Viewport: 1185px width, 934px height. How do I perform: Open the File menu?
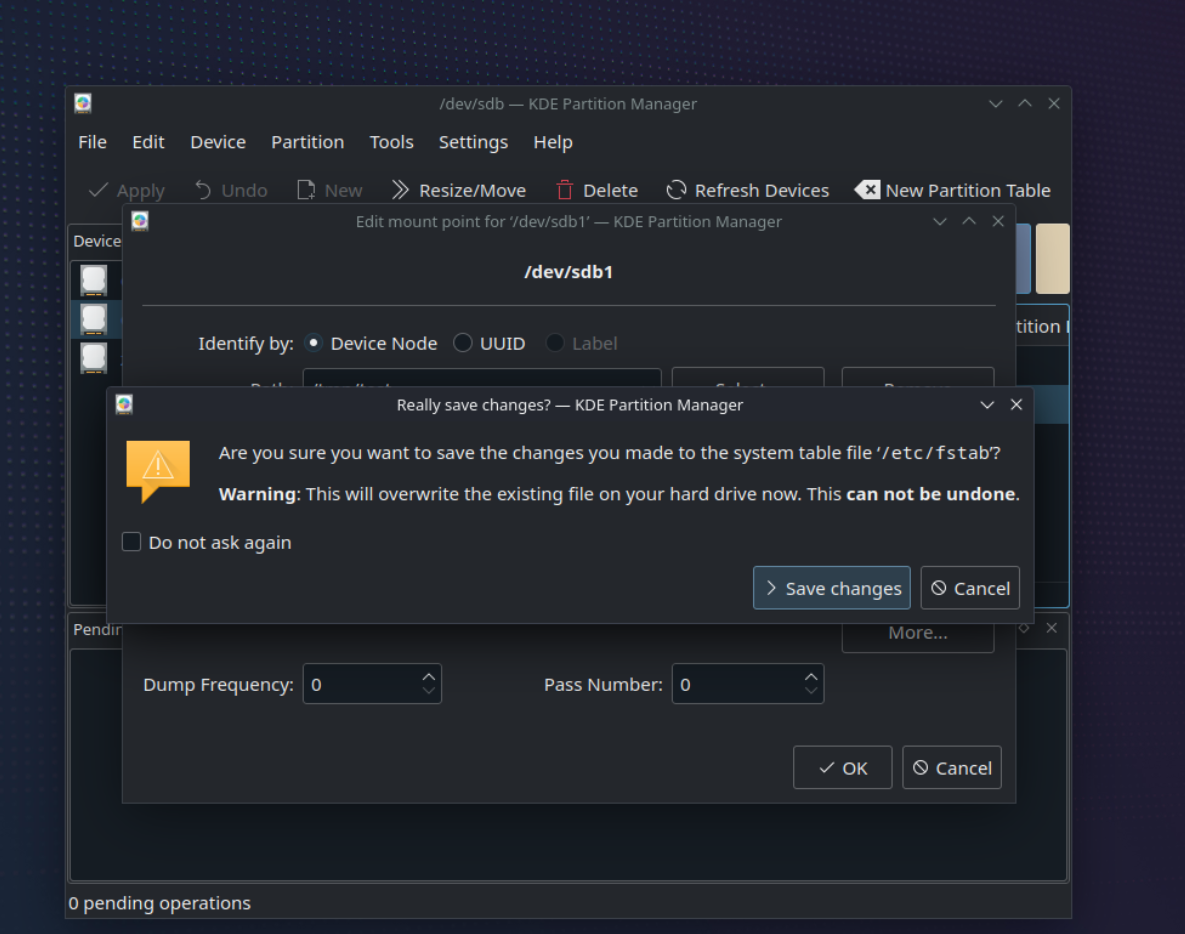[x=92, y=142]
